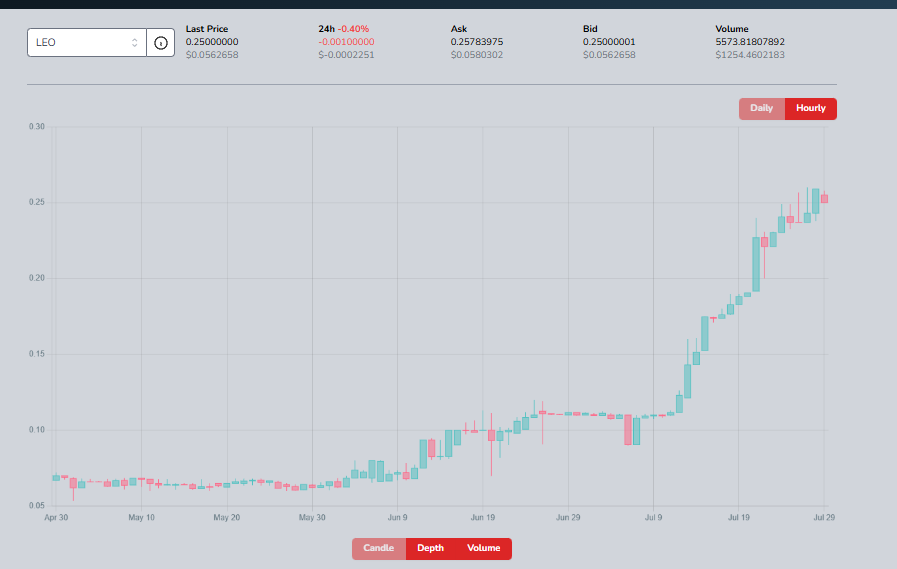
Task: Click the Volume figure 5573.81807892
Action: pos(750,42)
